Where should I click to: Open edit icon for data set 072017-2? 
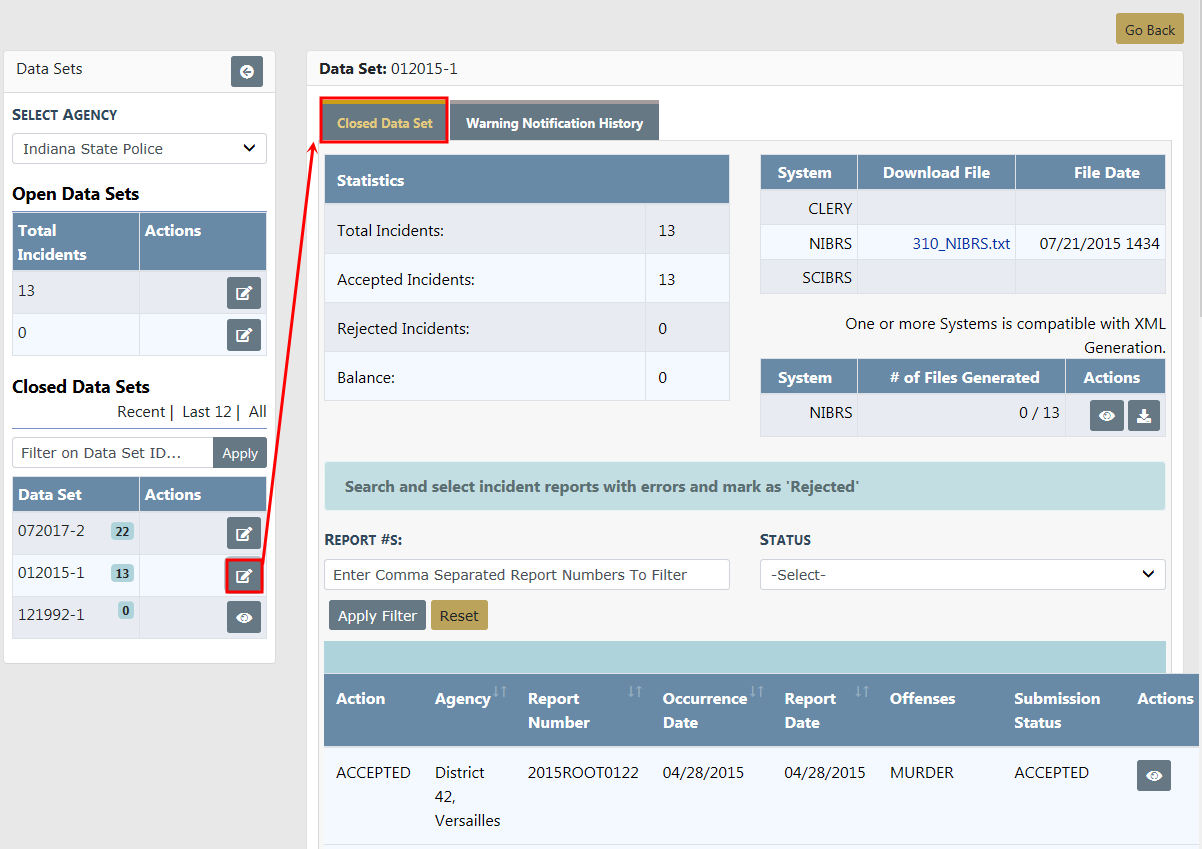click(243, 534)
